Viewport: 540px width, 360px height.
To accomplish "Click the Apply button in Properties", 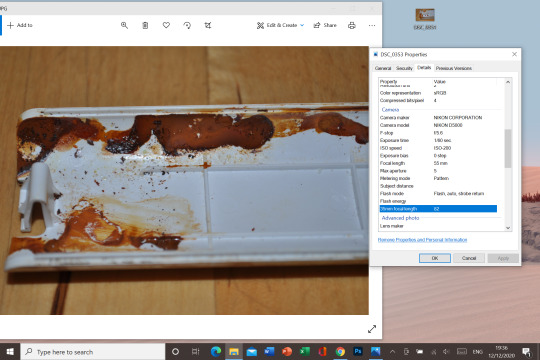I will click(x=503, y=258).
